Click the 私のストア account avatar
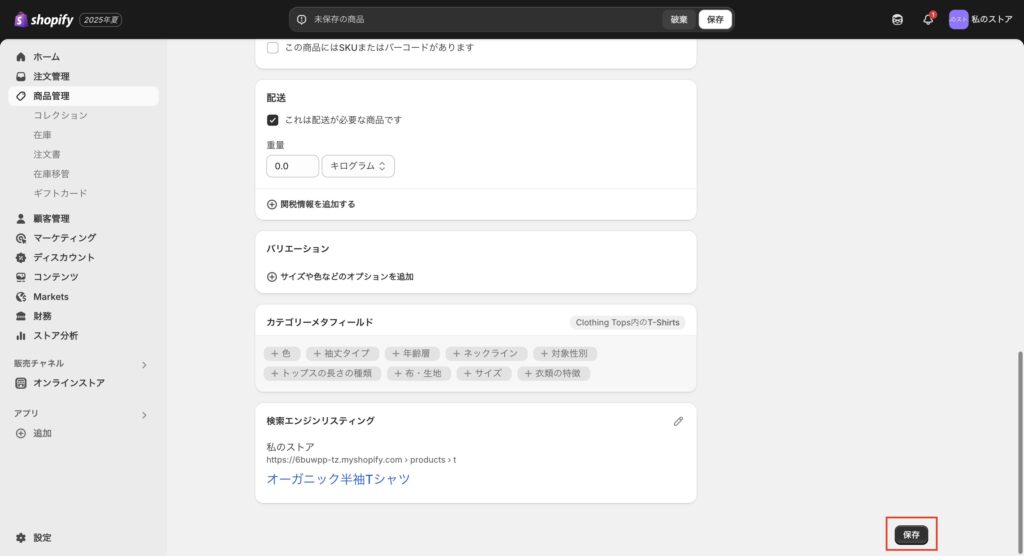The height and width of the screenshot is (556, 1024). [x=958, y=19]
